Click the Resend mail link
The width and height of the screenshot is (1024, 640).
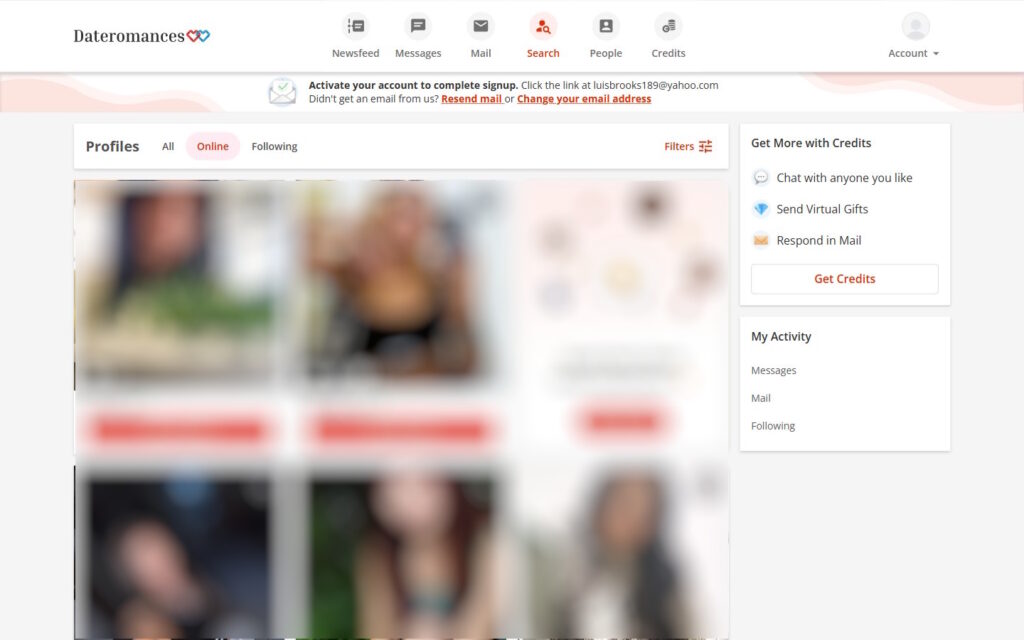pos(470,99)
